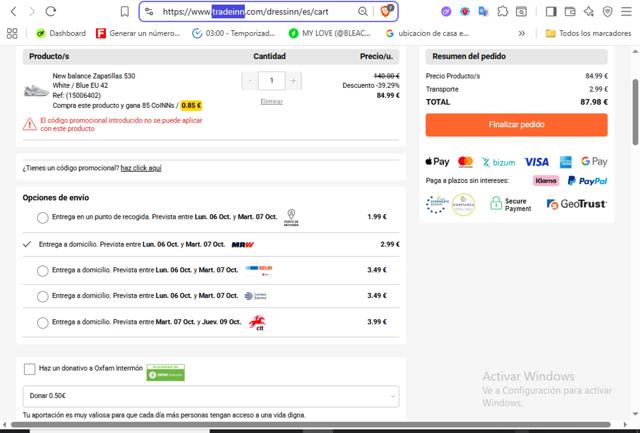Click the Apple Pay logo

point(437,162)
